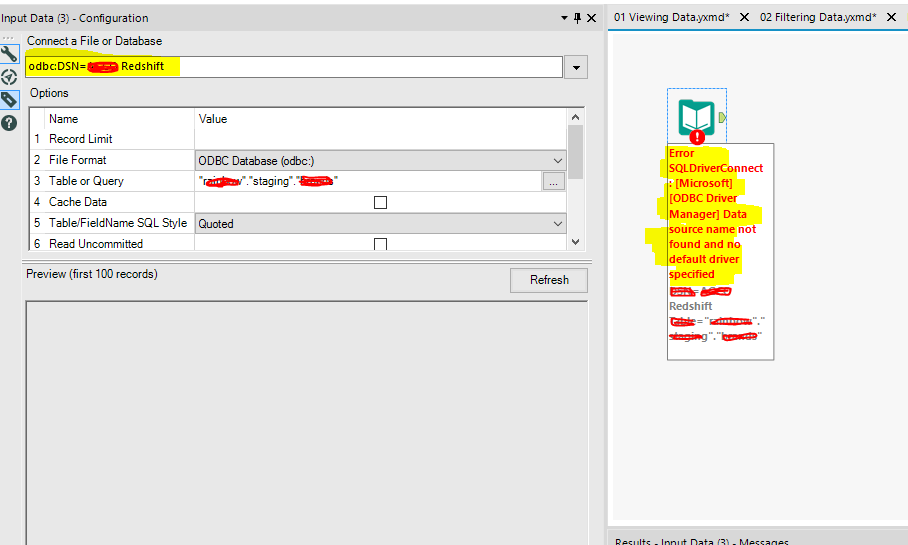Click the green output anchor of Input Data

point(722,118)
